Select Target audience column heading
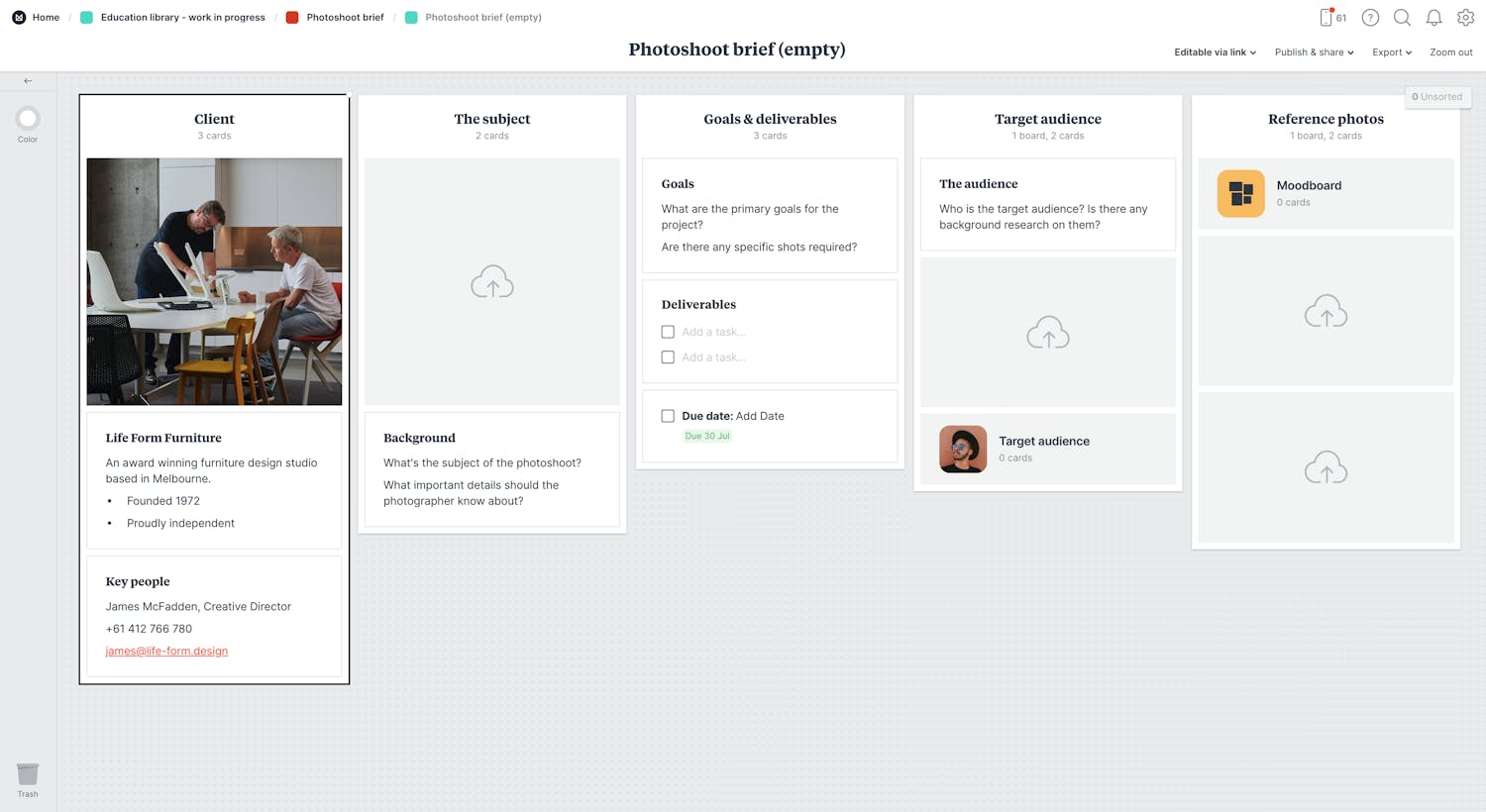The image size is (1486, 812). point(1048,119)
